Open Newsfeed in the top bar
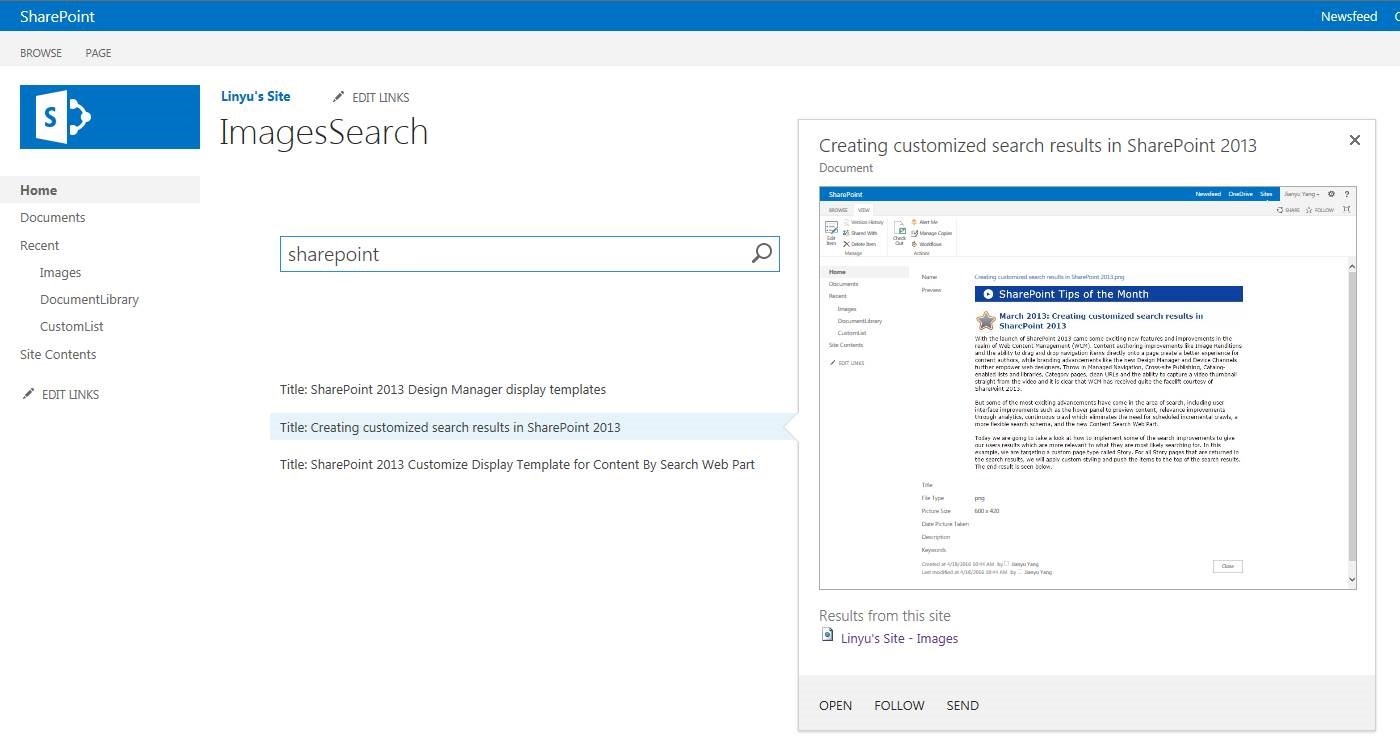The width and height of the screenshot is (1400, 750). (x=1349, y=17)
